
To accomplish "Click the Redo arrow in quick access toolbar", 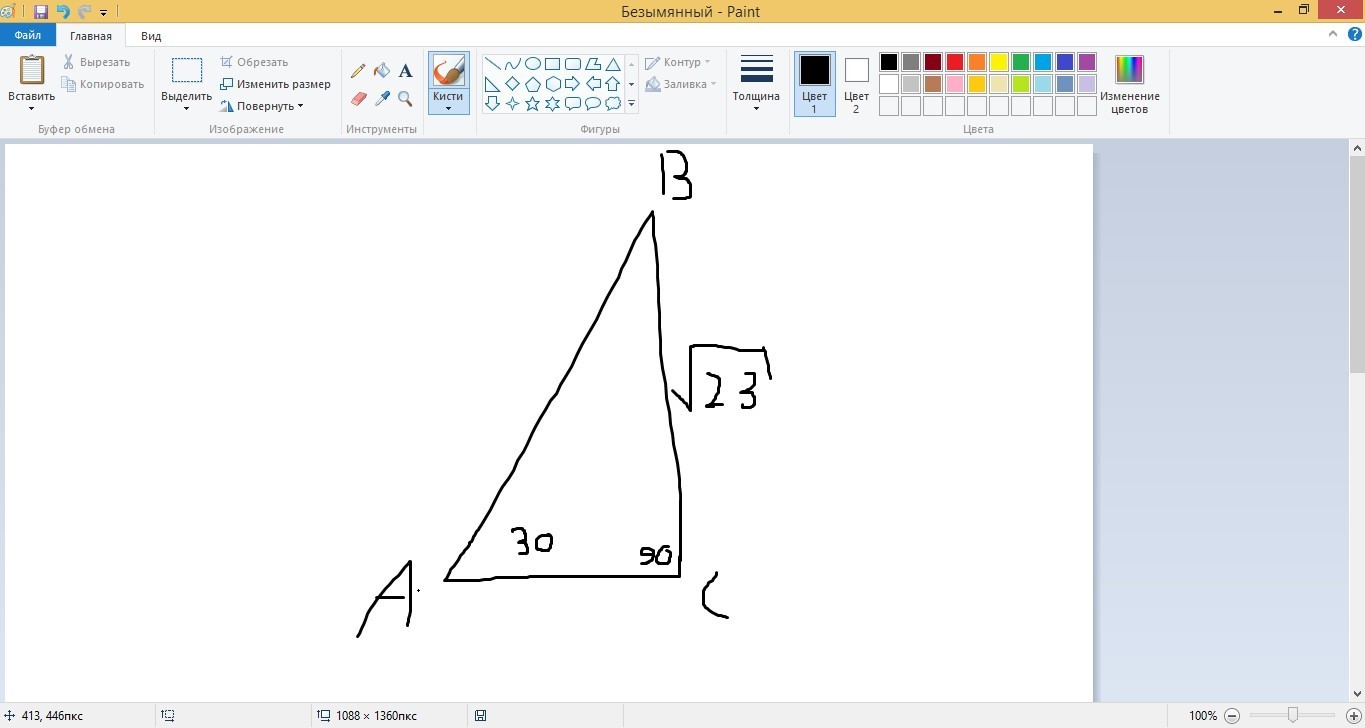I will [84, 12].
